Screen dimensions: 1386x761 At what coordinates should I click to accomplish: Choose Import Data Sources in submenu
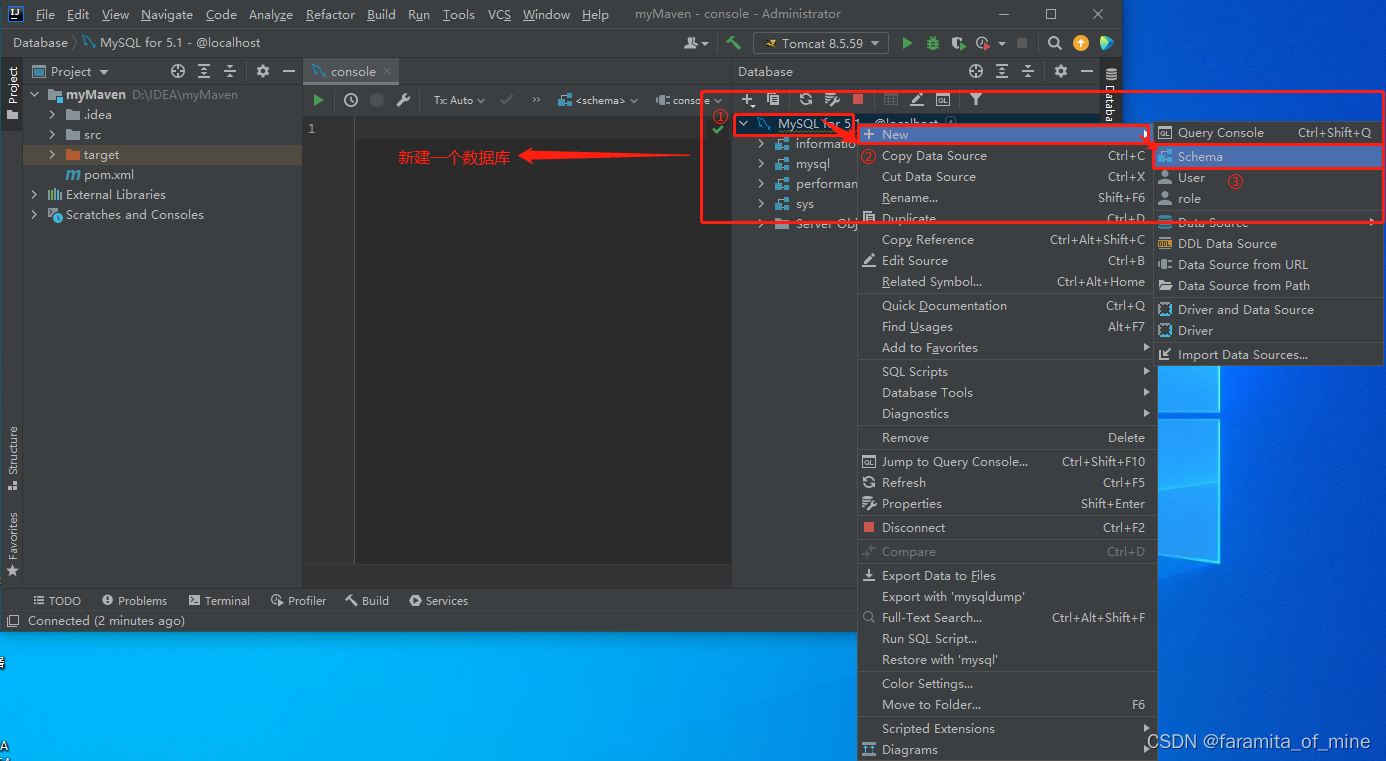coord(1269,355)
